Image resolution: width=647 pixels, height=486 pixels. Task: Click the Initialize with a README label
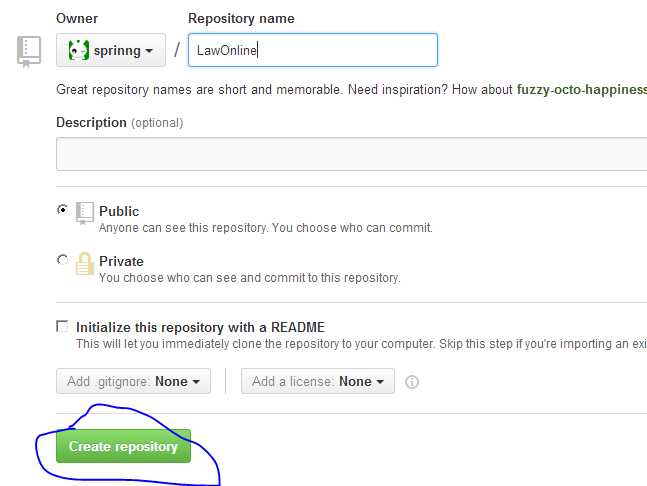click(200, 327)
